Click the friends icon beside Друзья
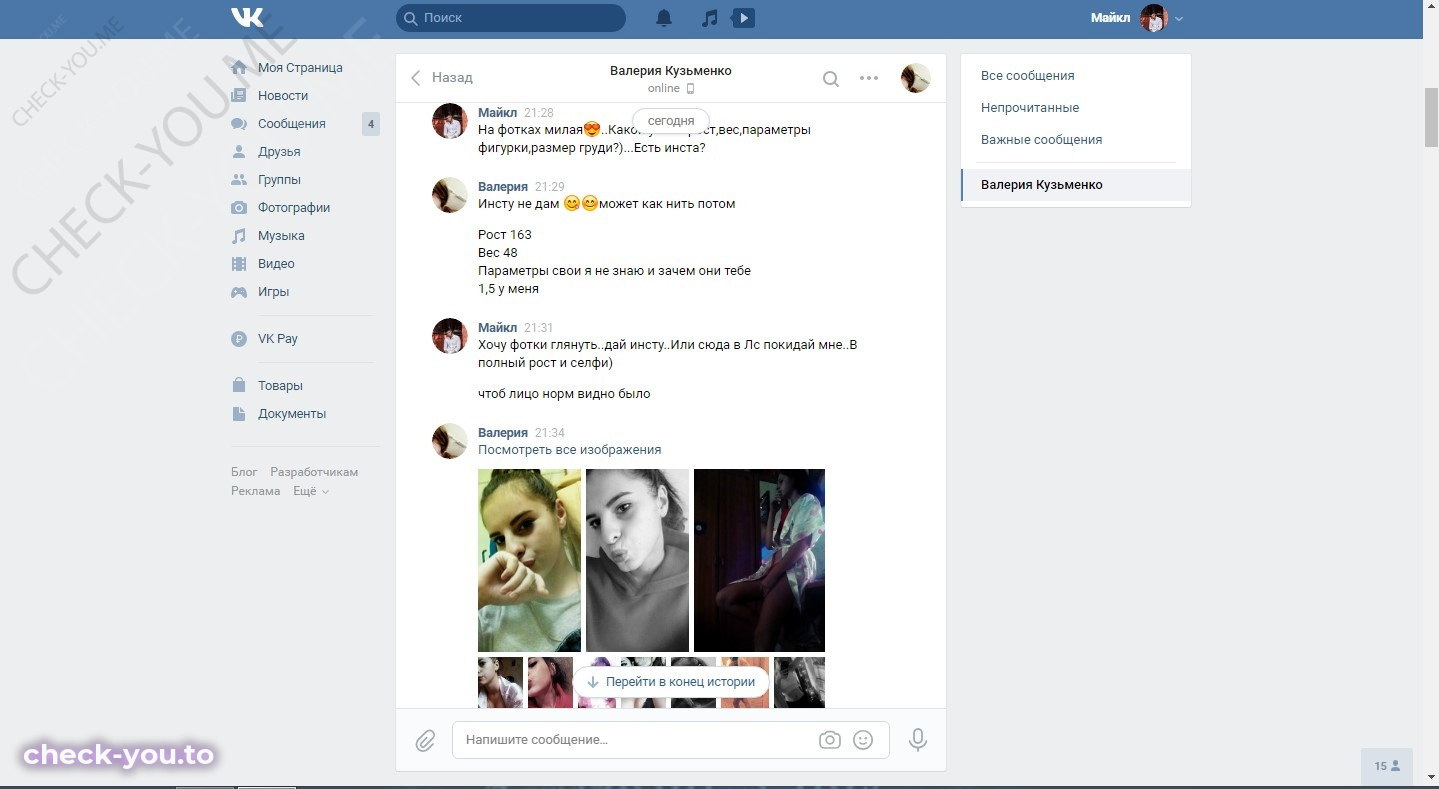Viewport: 1439px width, 789px height. 239,152
